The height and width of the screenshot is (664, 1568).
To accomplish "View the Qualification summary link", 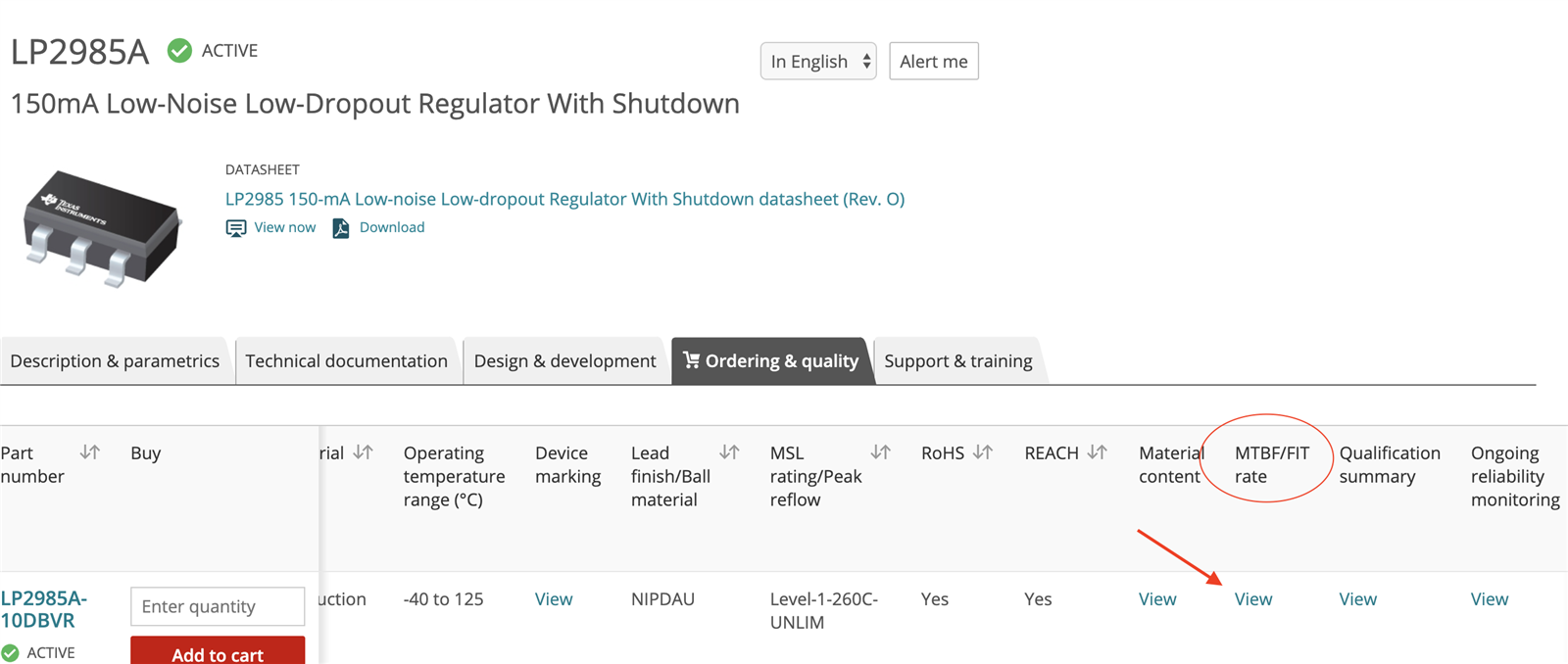I will coord(1357,599).
